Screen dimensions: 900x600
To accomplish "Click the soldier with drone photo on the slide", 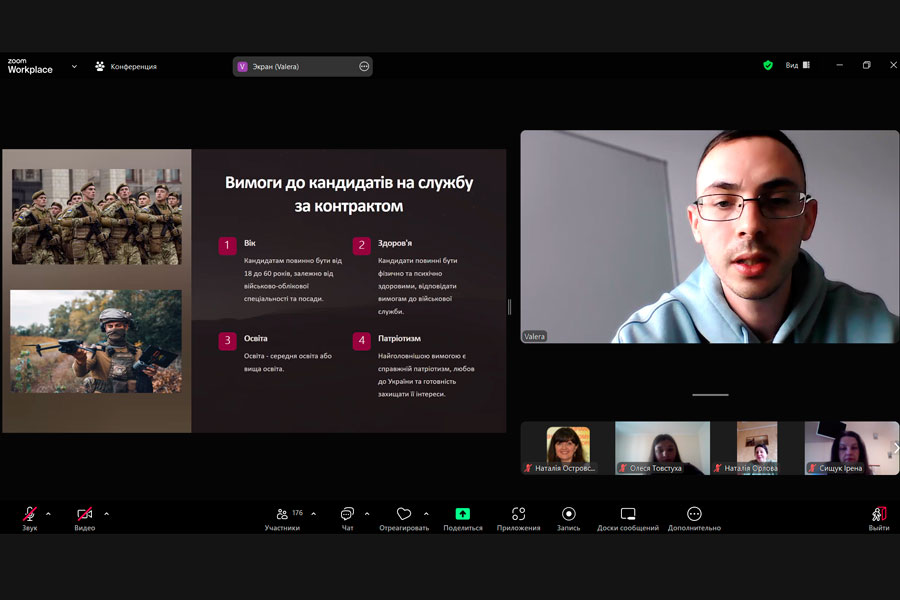I will 96,342.
